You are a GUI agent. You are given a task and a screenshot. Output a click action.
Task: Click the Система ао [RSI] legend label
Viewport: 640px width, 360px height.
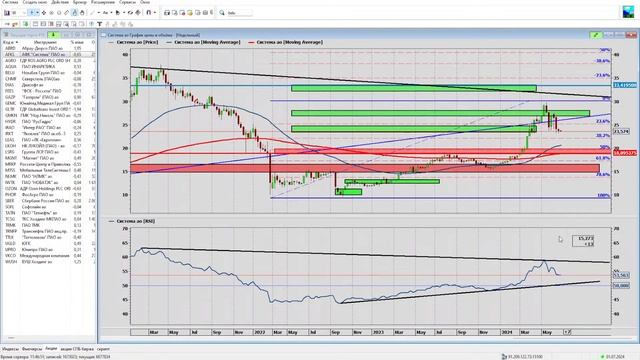click(136, 221)
